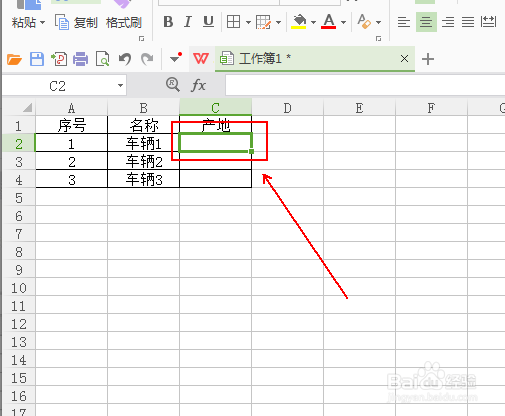Click distributed alignment icon
This screenshot has width=505, height=416.
[488, 22]
